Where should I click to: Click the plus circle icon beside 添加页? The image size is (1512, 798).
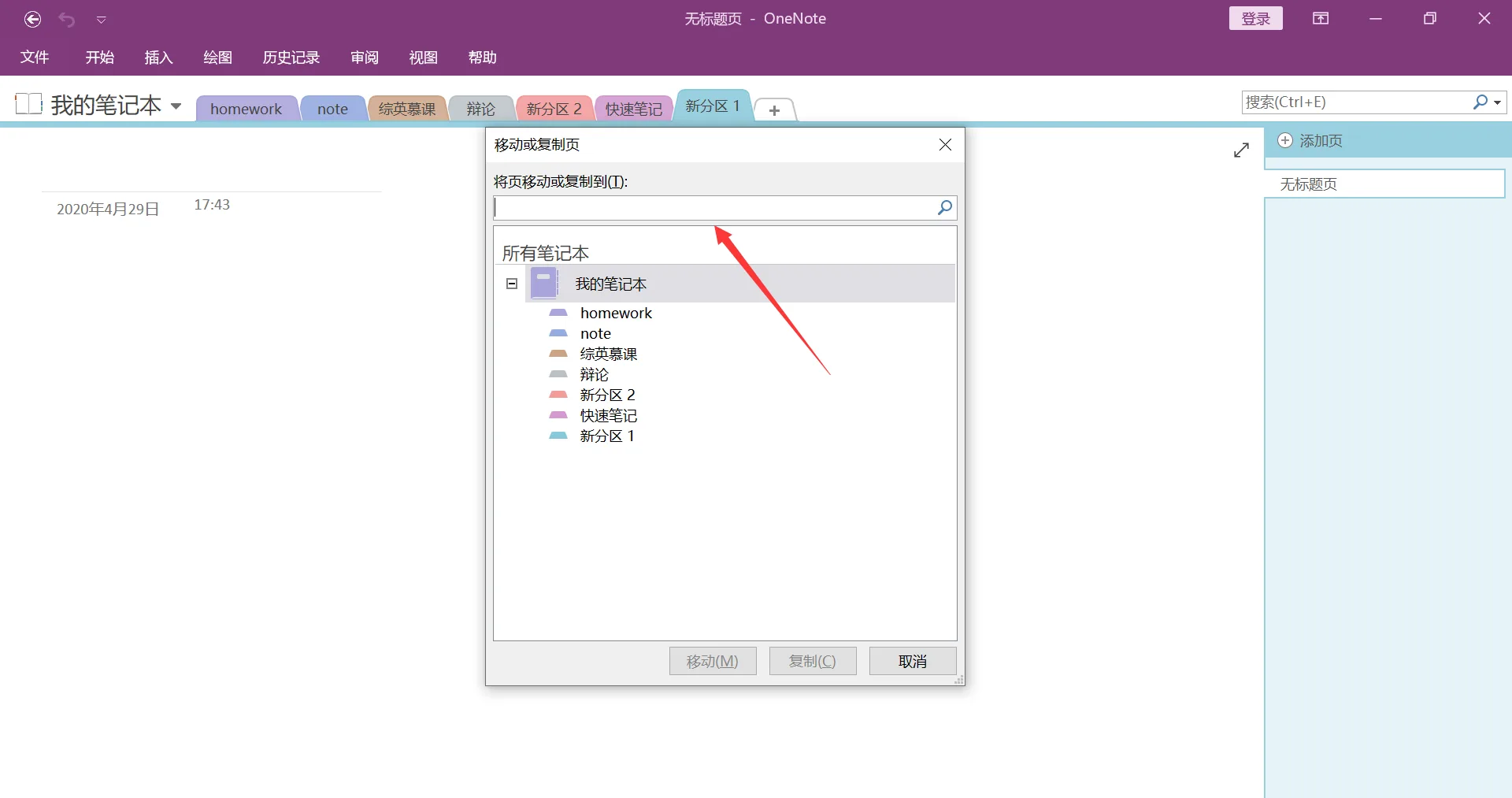point(1284,141)
